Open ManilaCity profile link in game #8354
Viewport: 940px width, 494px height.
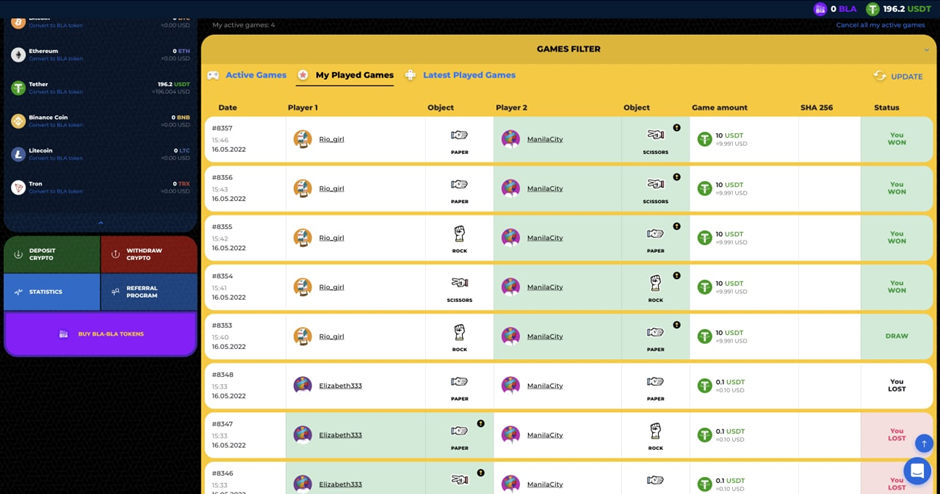pos(545,287)
